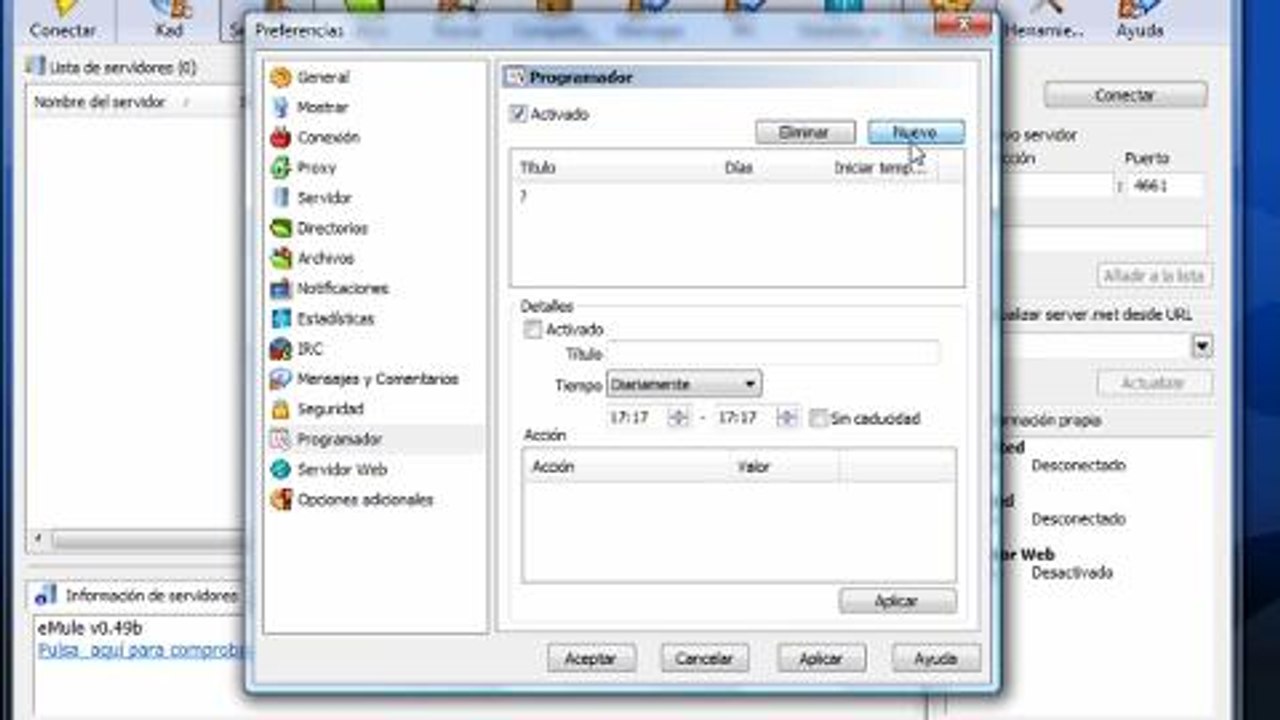Open the Proxy settings icon
The image size is (1280, 720).
(281, 167)
